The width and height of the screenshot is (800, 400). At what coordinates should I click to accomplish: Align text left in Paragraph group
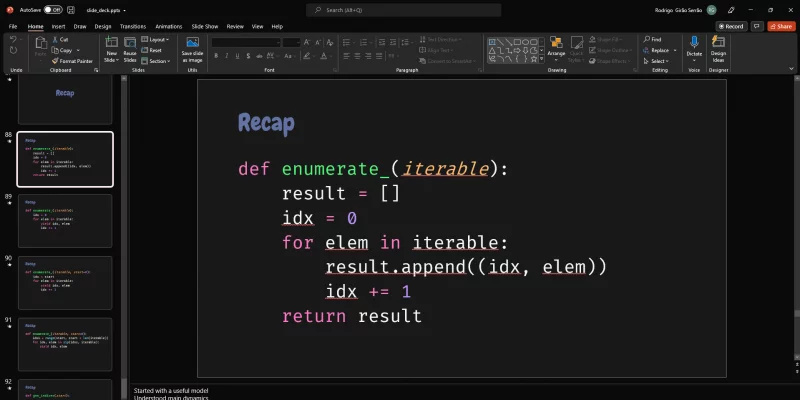(x=346, y=56)
